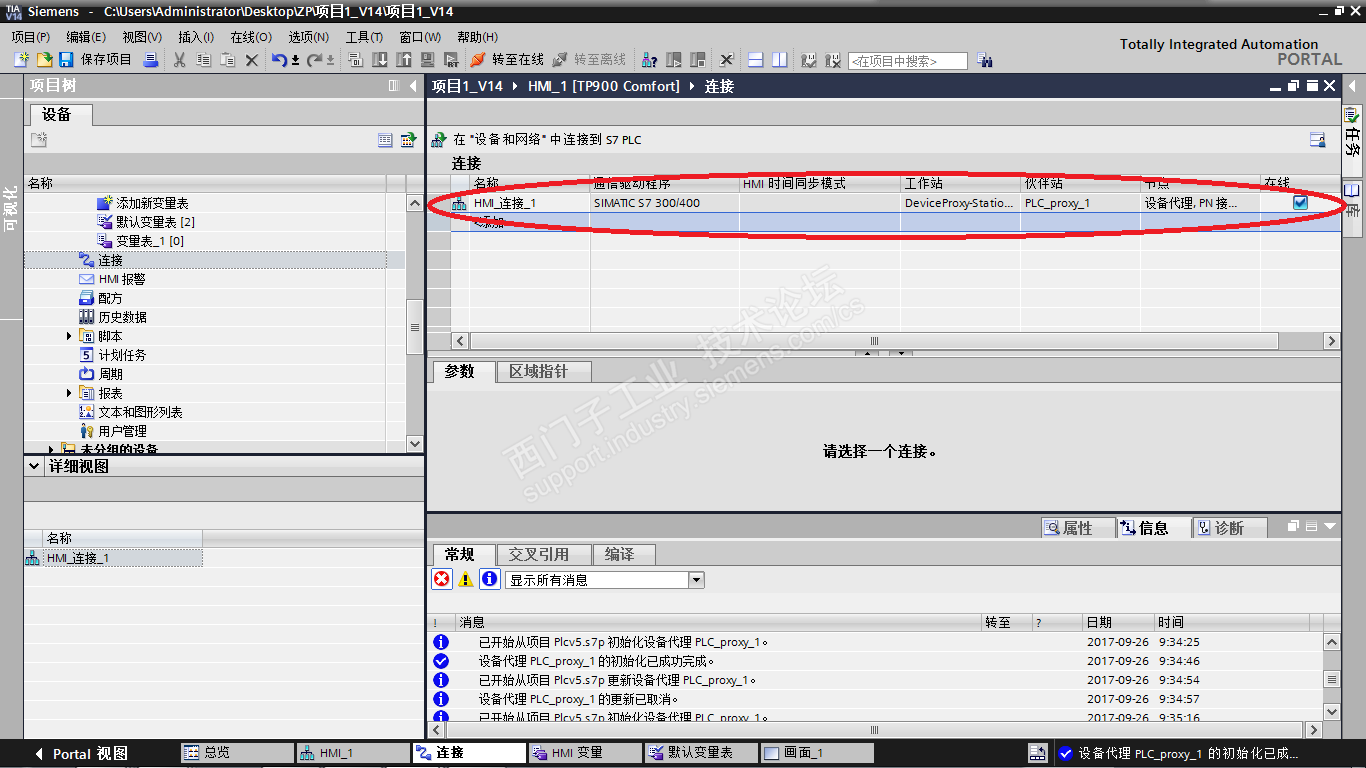Click the connections table horizontal scrollbar
Screen dimensions: 1366x768
pos(874,341)
